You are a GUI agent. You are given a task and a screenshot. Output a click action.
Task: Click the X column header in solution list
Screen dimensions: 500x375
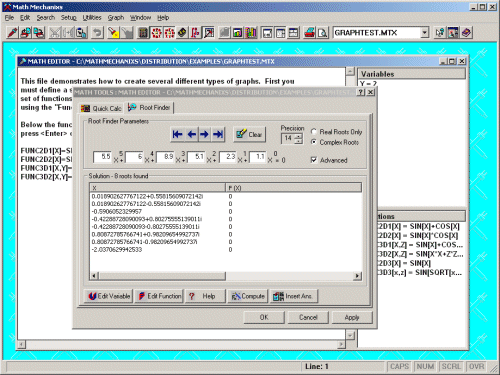pos(157,188)
